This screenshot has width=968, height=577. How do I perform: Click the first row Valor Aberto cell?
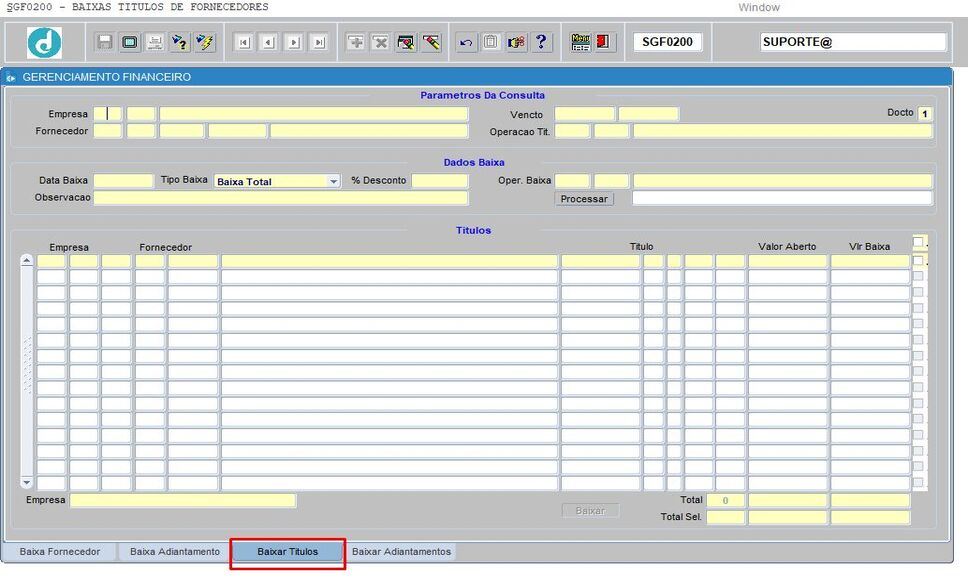pyautogui.click(x=787, y=261)
